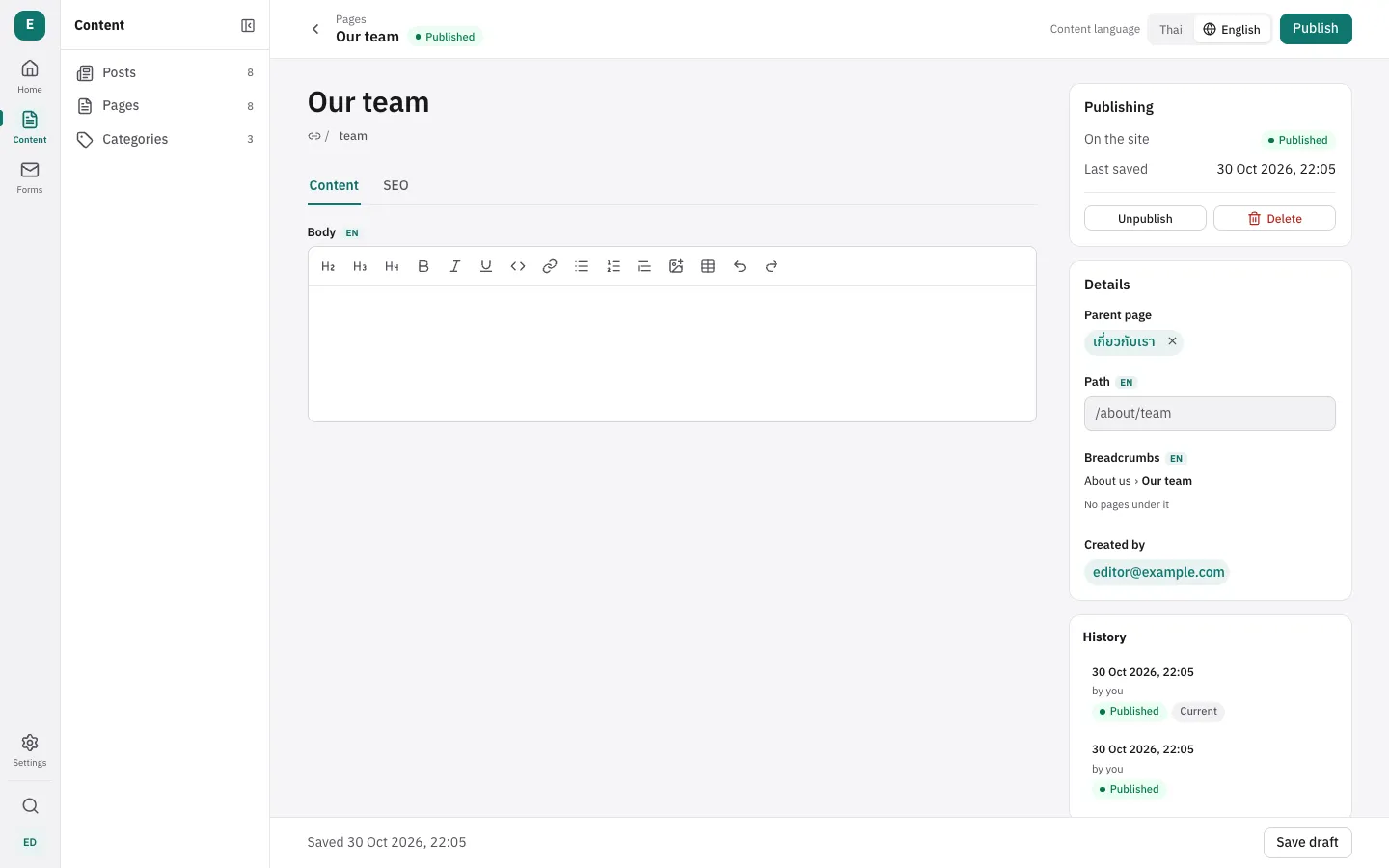Click the Unpublish button
Screen dimensions: 1389x868
point(1145,219)
